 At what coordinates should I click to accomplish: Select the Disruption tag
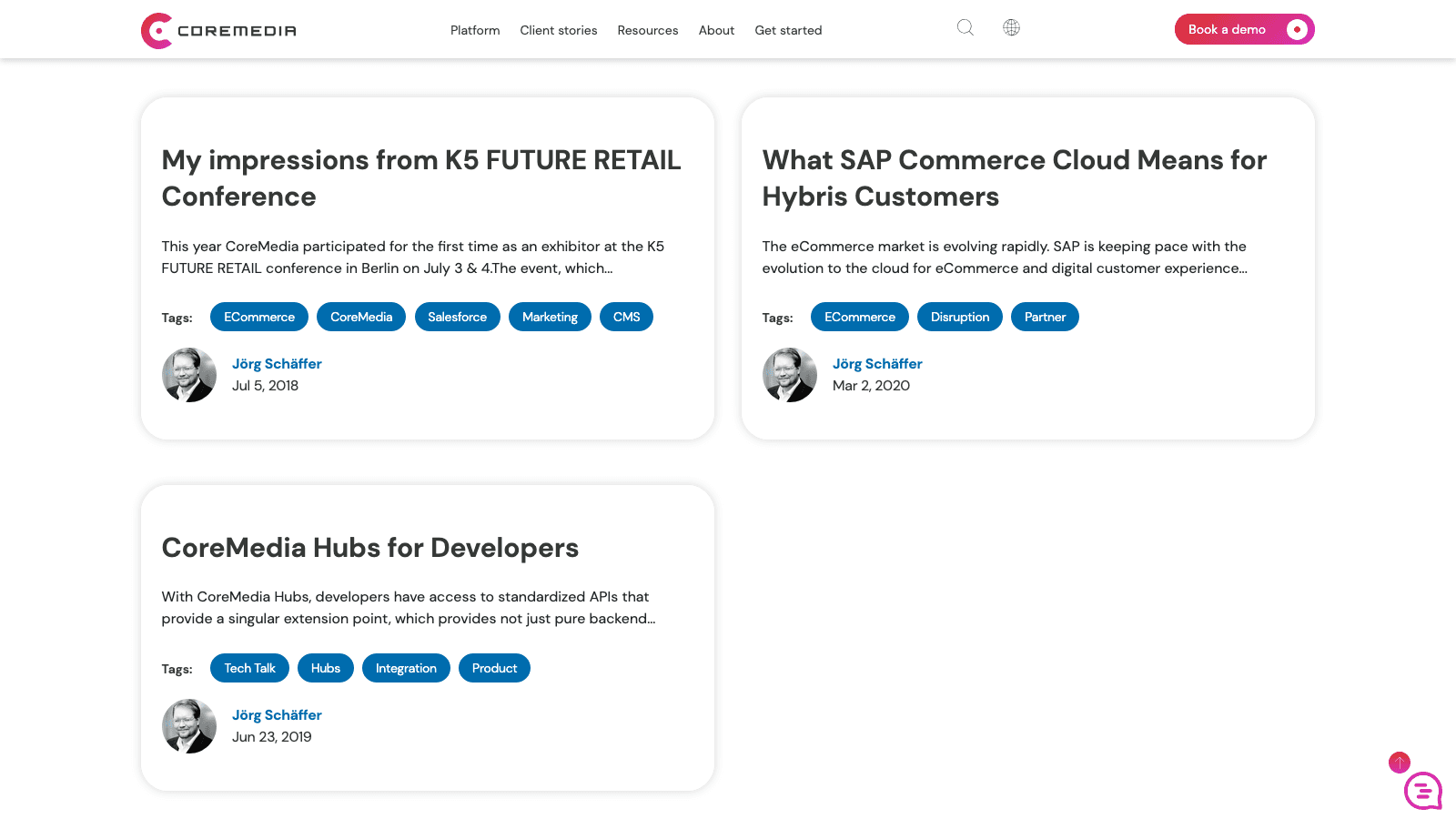click(x=960, y=317)
